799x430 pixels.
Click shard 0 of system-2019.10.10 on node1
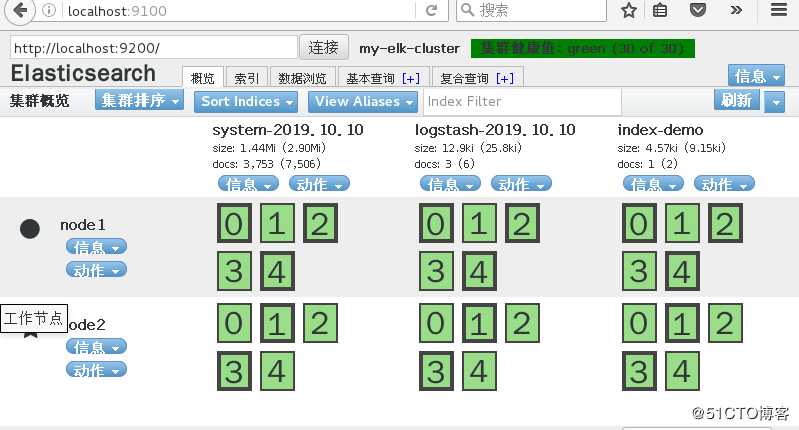tap(234, 223)
